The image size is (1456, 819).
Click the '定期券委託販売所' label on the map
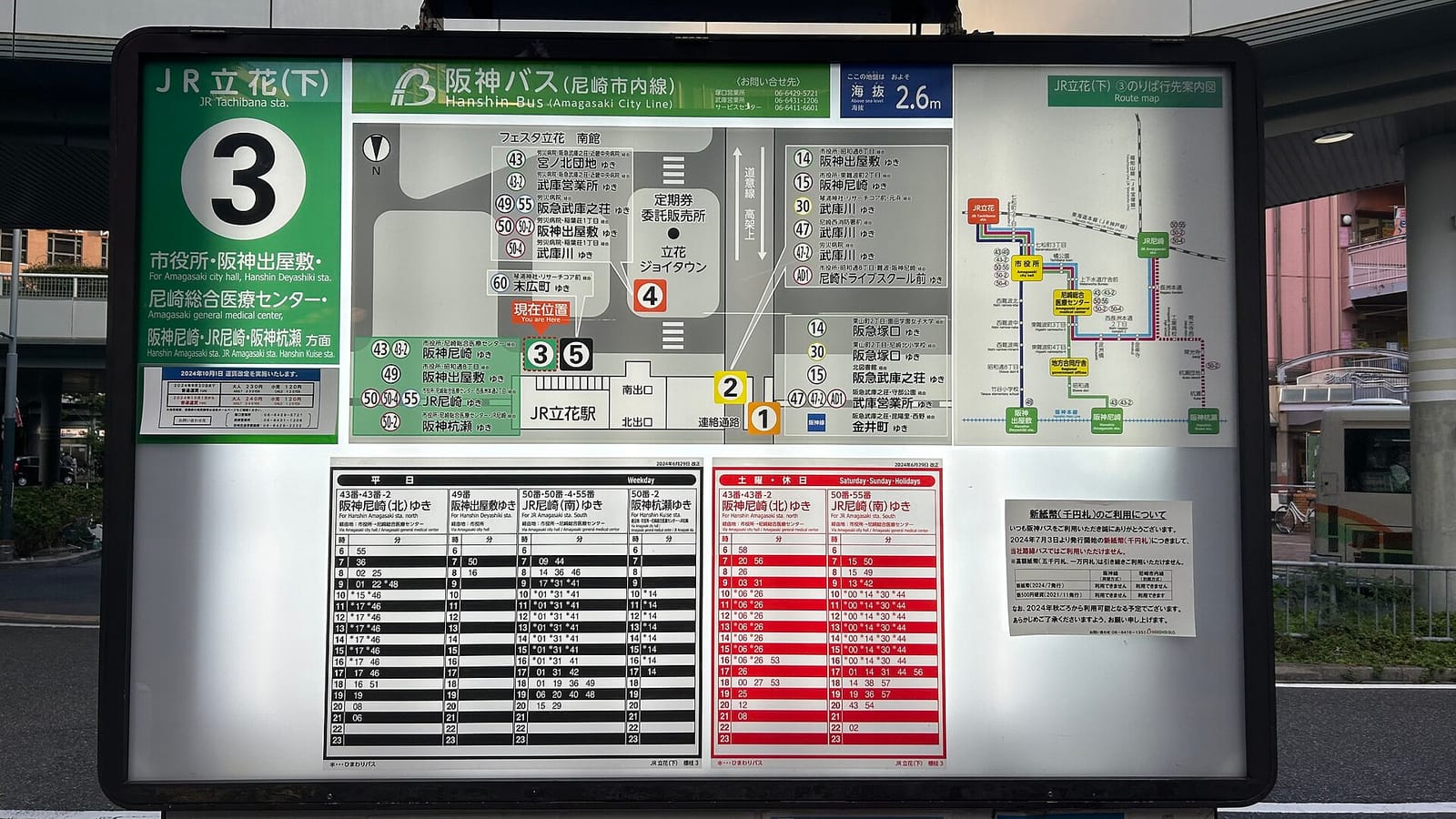point(673,207)
